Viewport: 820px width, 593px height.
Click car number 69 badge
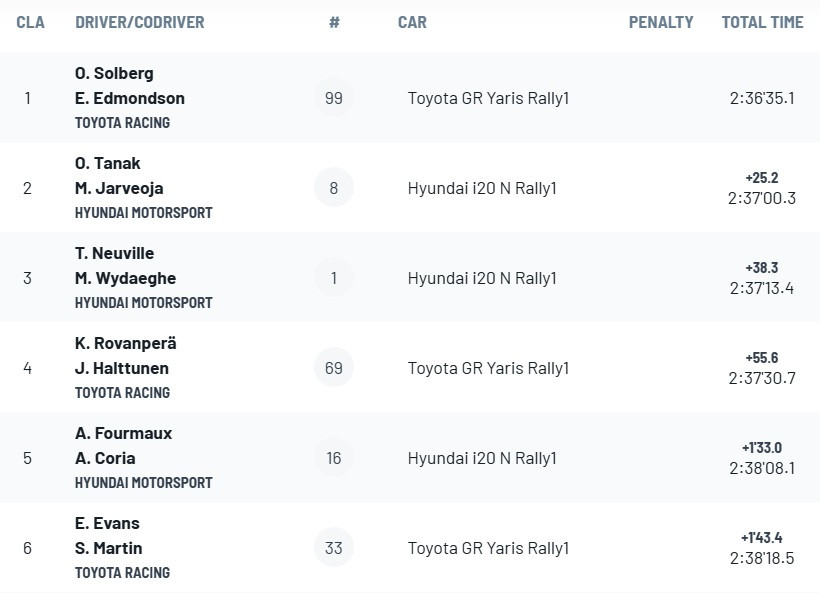pyautogui.click(x=334, y=368)
